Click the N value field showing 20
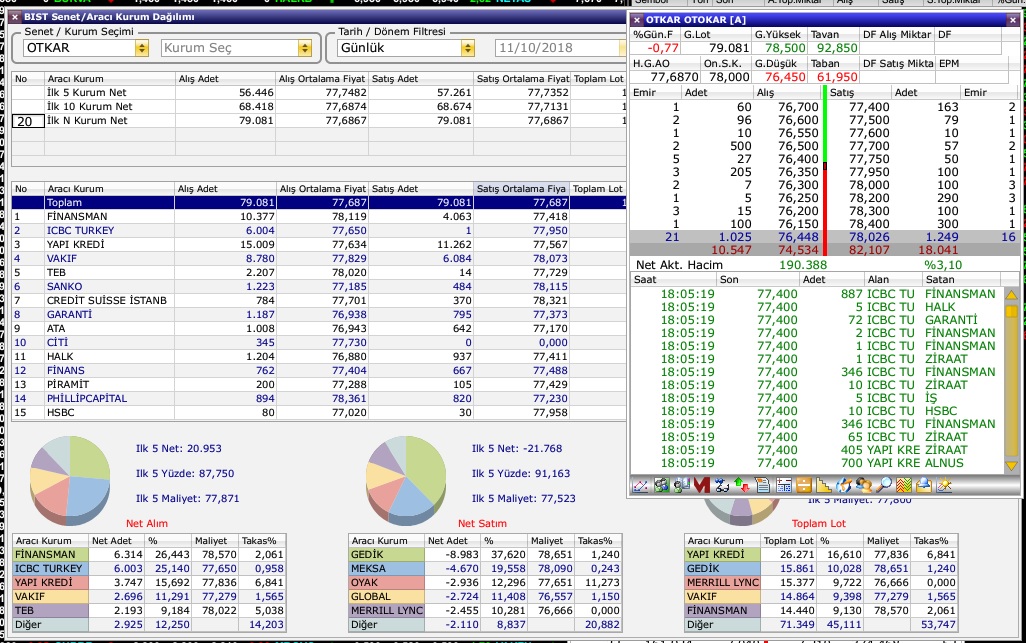1026x643 pixels. click(x=28, y=121)
